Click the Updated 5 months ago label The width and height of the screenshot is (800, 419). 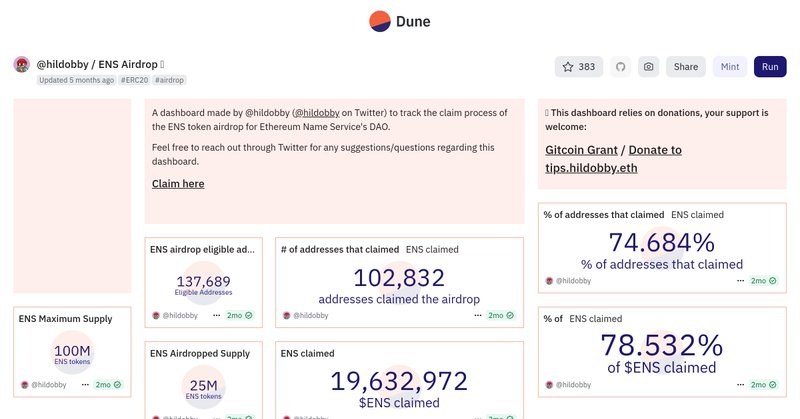77,80
